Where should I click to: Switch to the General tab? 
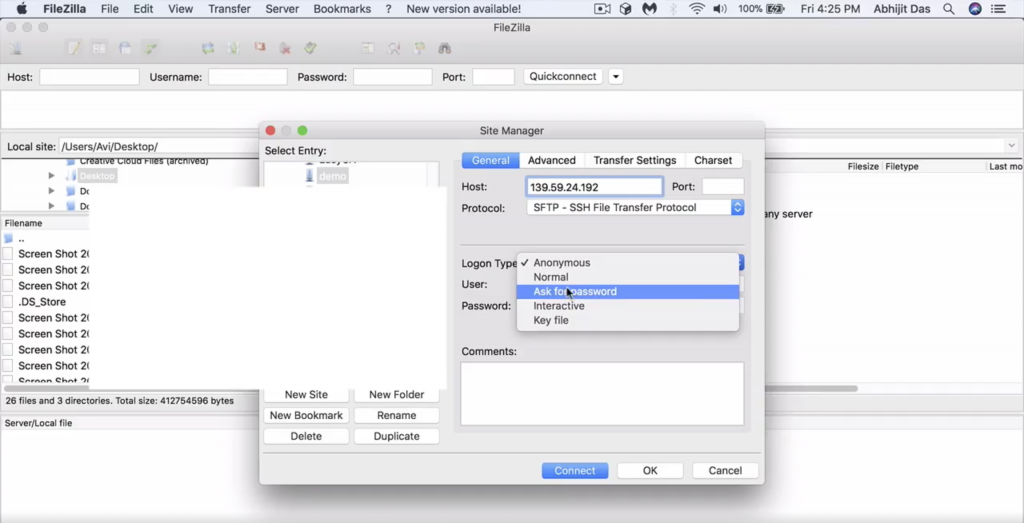[490, 160]
